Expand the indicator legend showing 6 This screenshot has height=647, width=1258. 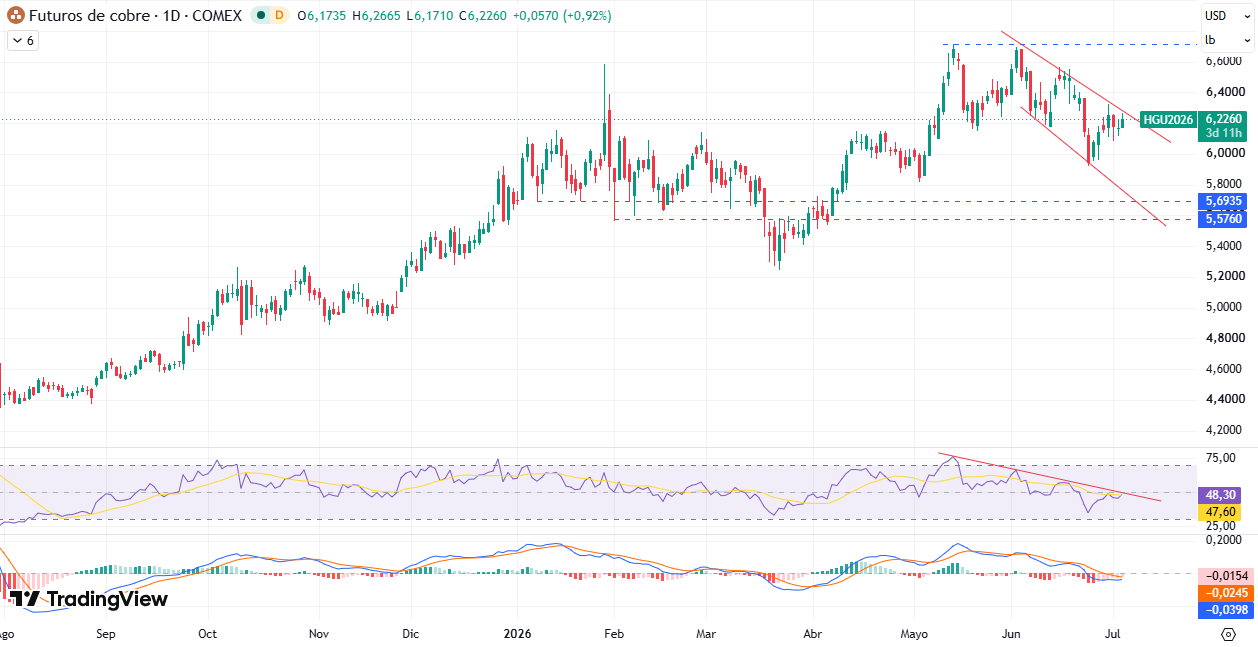22,41
